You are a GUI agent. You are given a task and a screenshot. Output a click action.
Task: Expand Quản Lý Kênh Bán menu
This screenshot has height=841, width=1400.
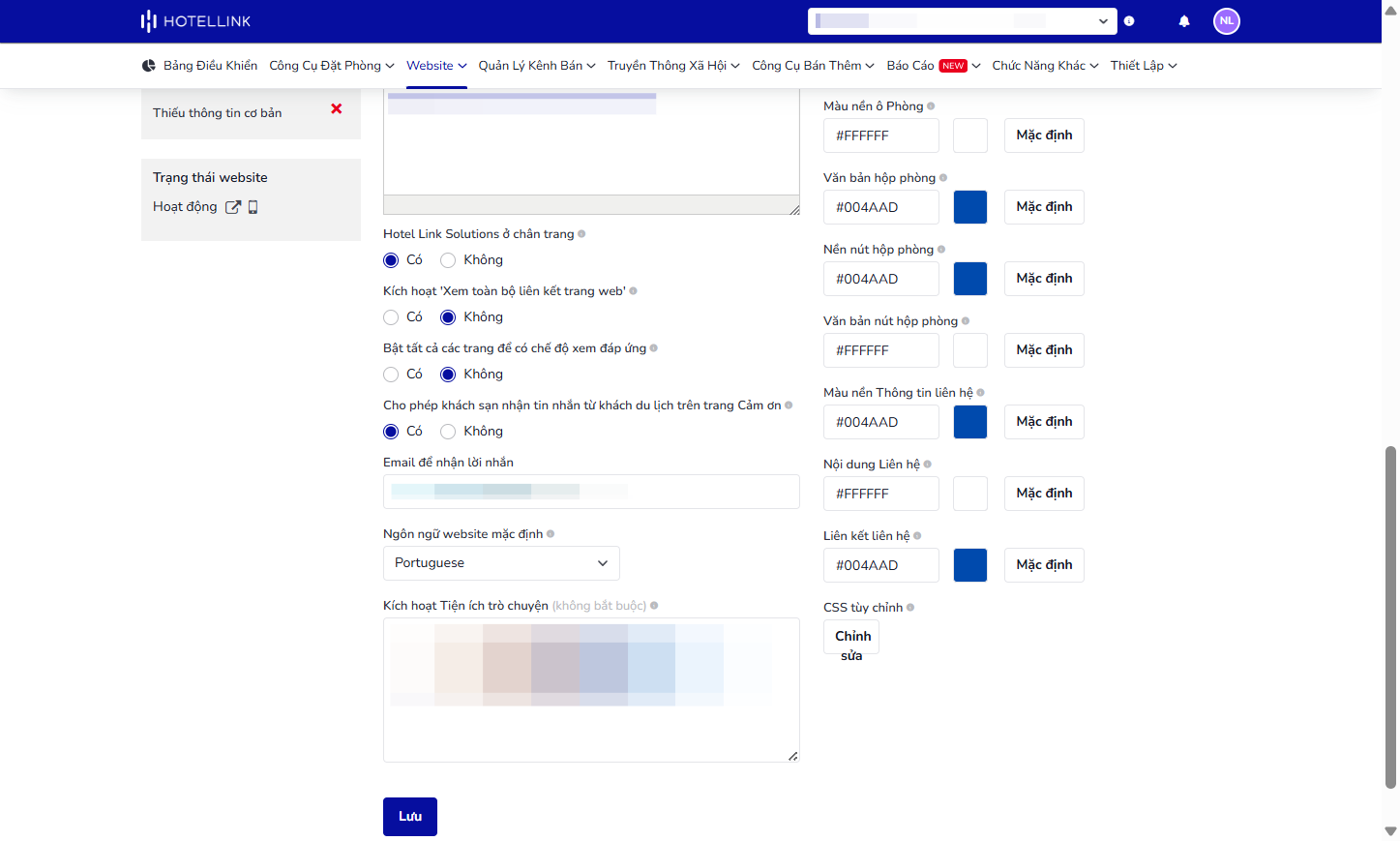[537, 66]
